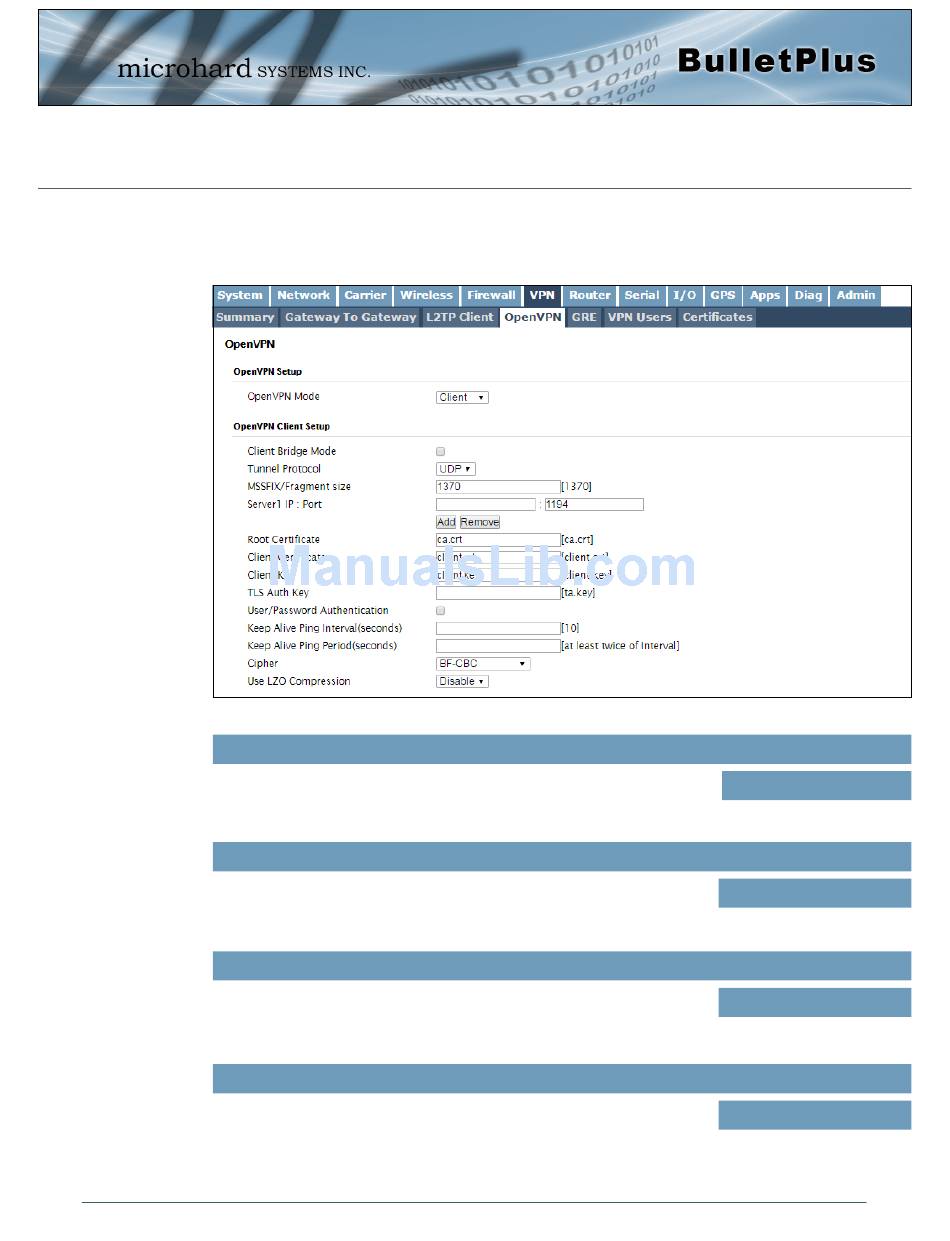Open the Apps tab
950x1241 pixels.
pos(765,296)
